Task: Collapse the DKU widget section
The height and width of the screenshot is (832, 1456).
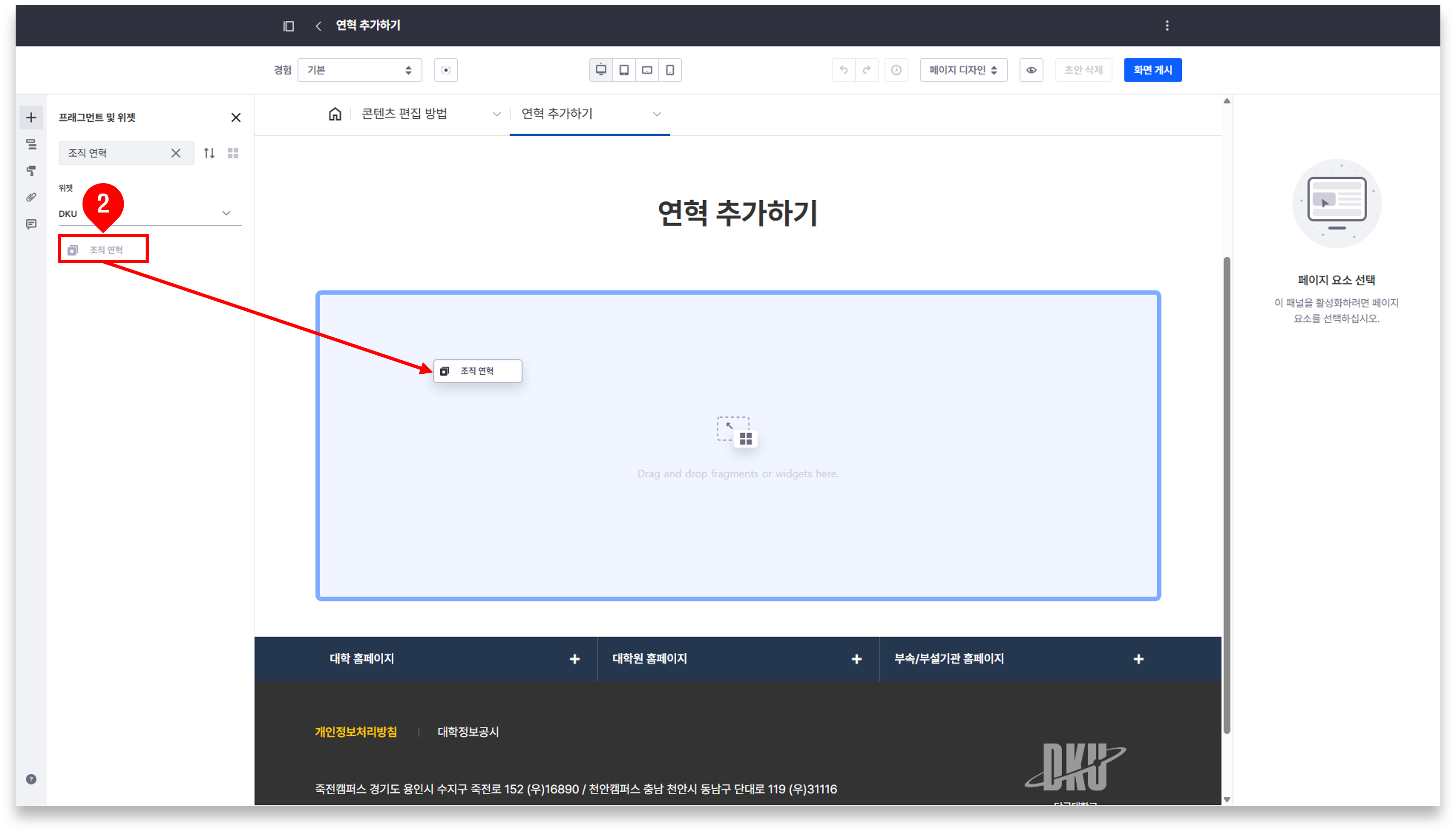Action: pos(226,213)
